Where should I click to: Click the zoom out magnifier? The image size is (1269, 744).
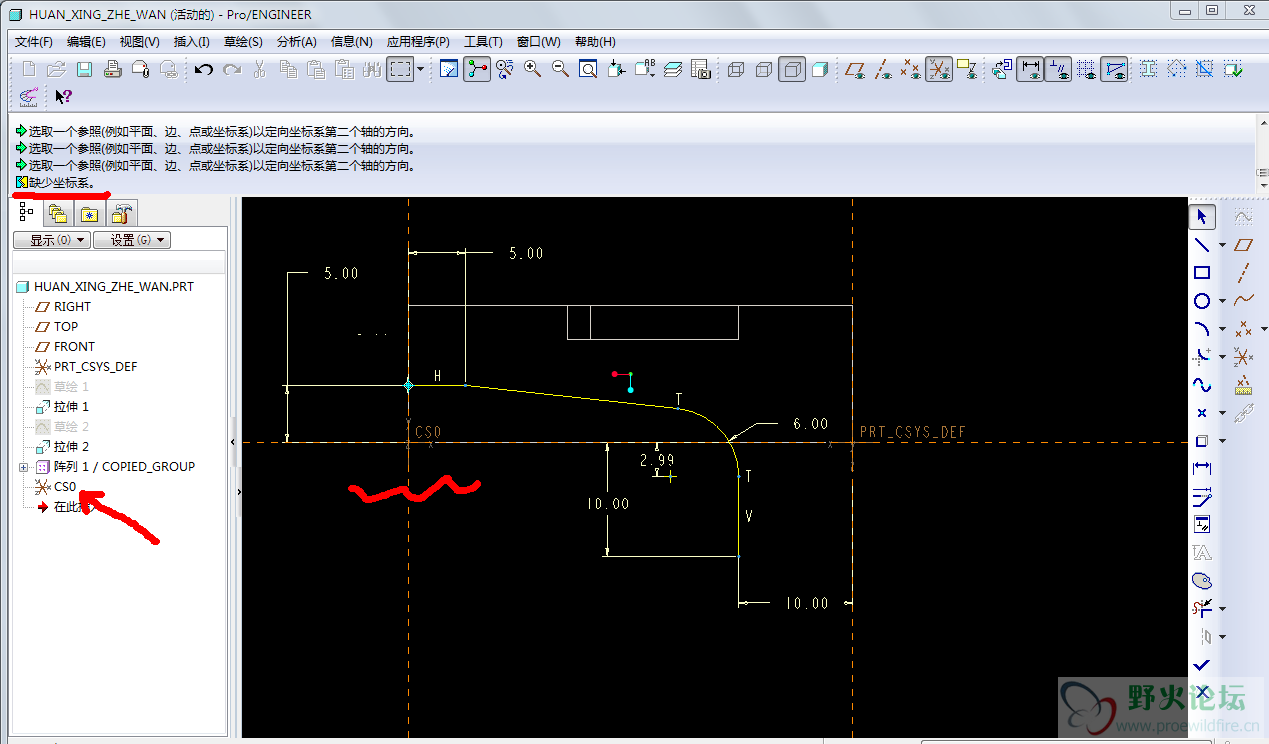point(561,69)
